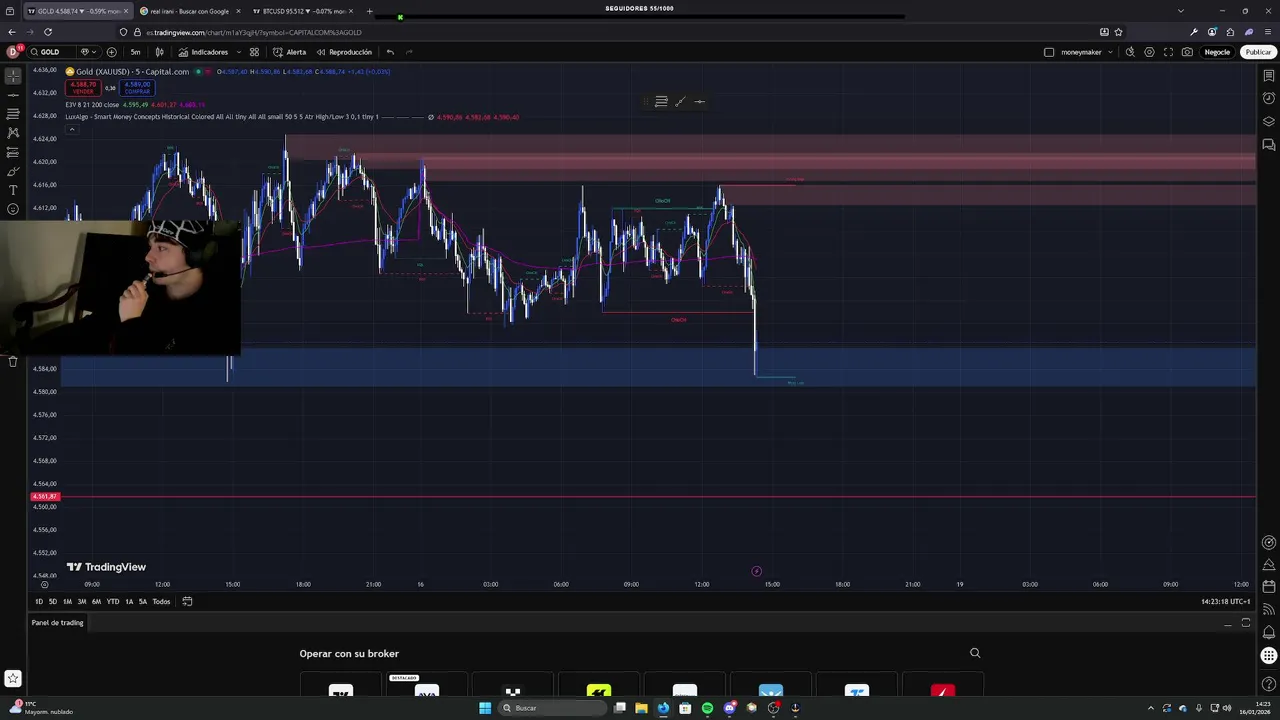Open indicator templates grid icon

(x=254, y=52)
